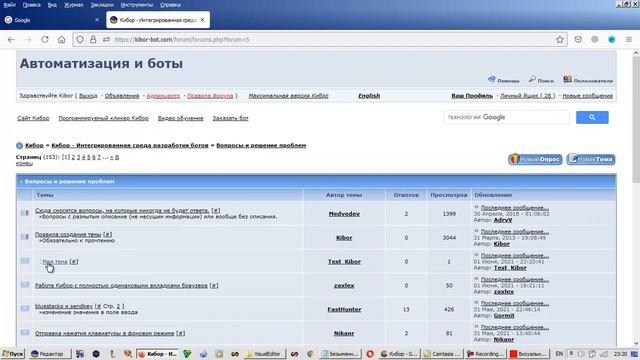Image resolution: width=640 pixels, height=360 pixels.
Task: Click the Выход logout link
Action: (x=88, y=96)
